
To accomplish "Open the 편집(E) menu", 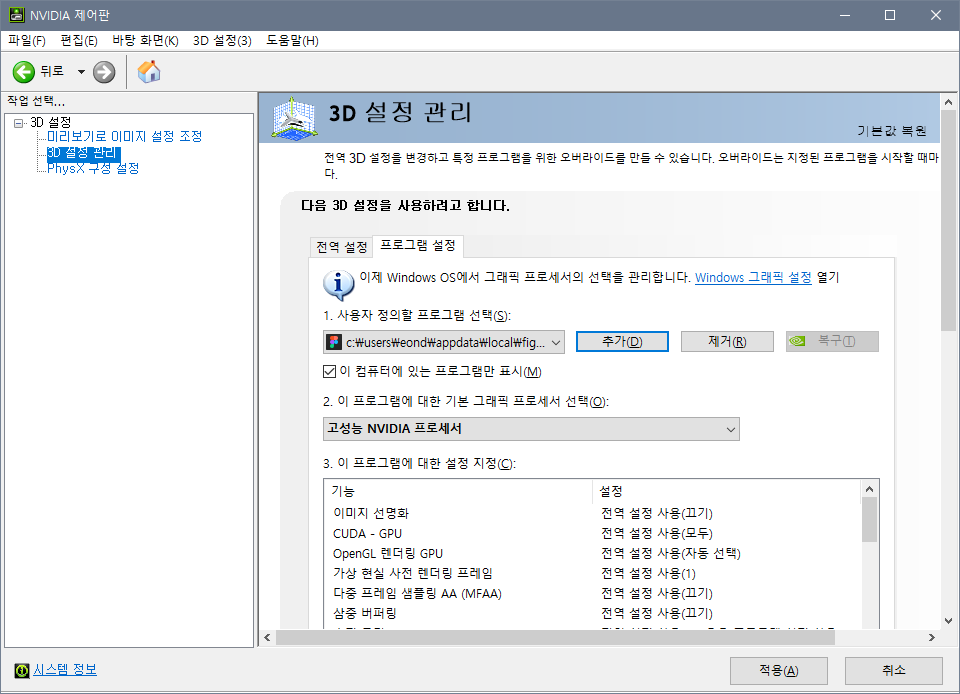I will tap(79, 41).
